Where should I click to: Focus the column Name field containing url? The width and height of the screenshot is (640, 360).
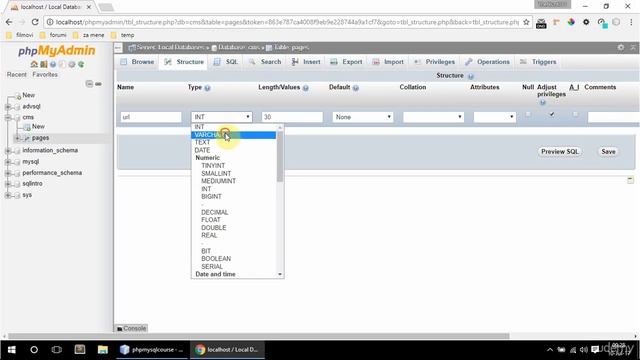click(151, 117)
